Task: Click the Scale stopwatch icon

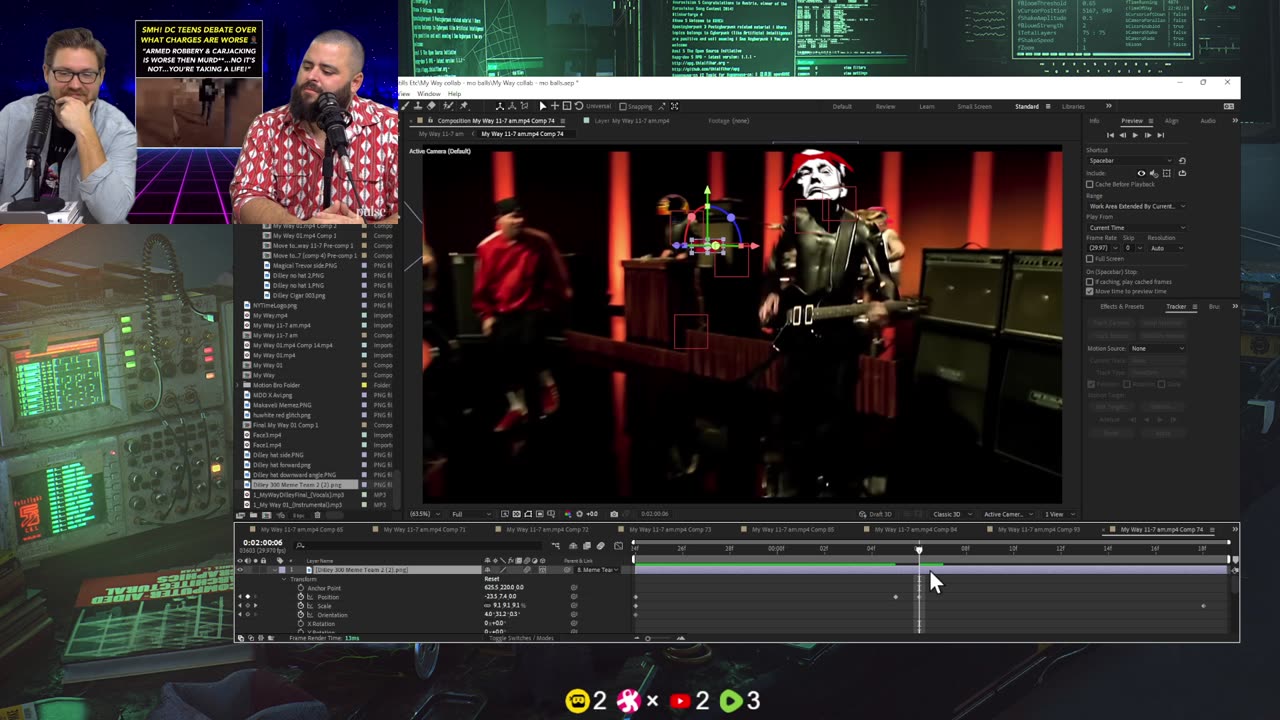Action: 301,606
